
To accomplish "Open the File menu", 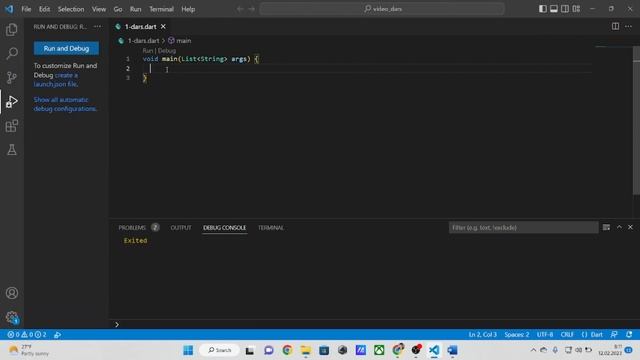I will click(x=26, y=9).
